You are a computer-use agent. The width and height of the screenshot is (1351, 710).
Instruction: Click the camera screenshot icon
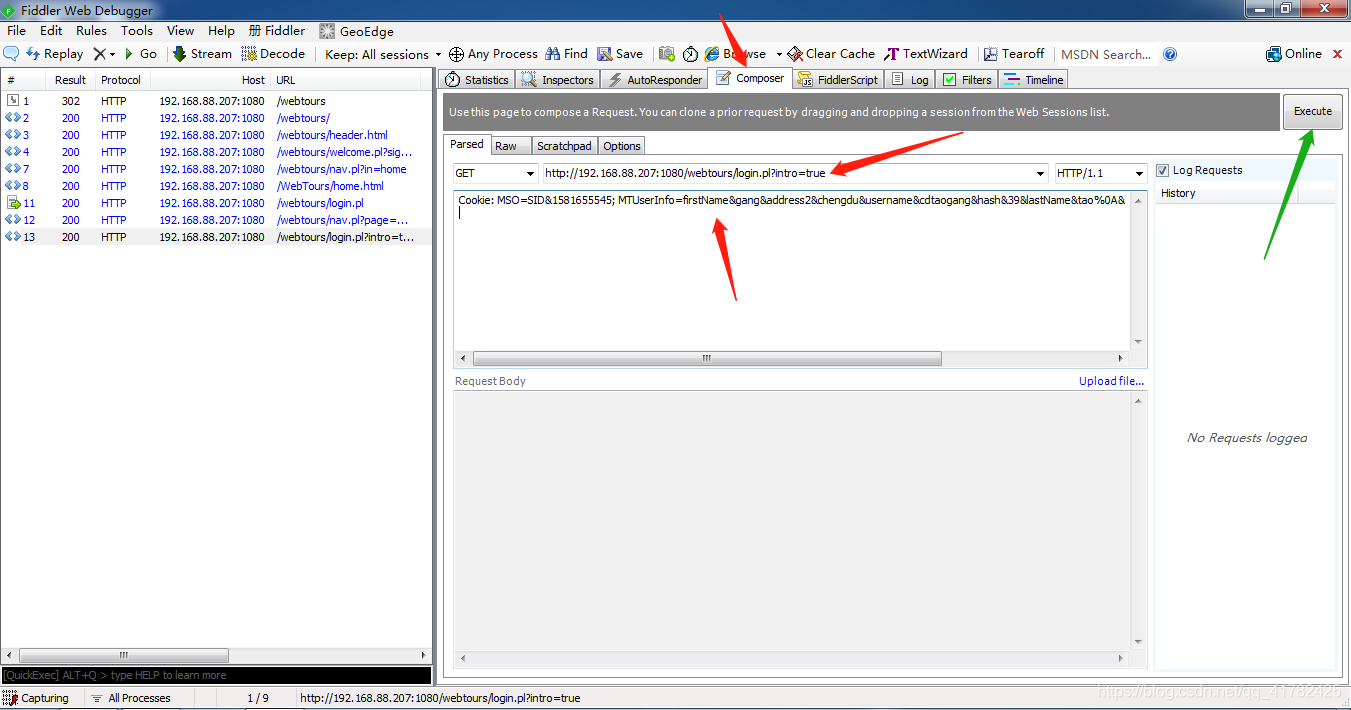[x=667, y=54]
